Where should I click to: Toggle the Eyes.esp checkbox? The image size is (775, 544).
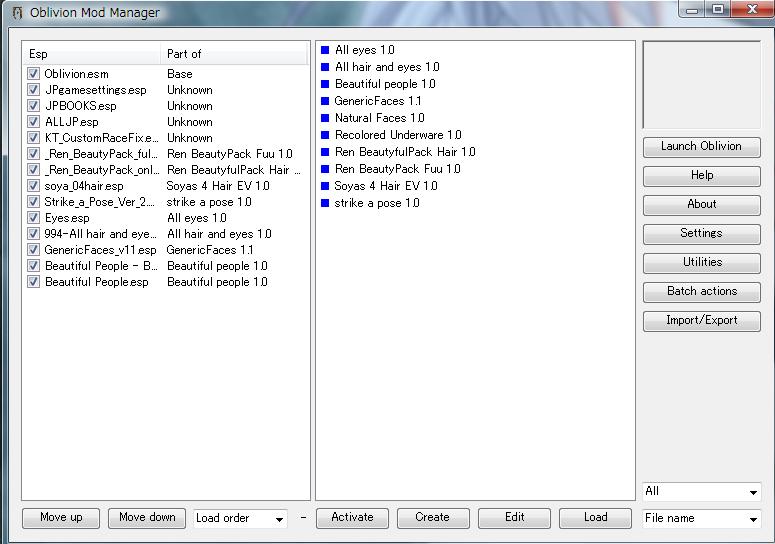33,218
